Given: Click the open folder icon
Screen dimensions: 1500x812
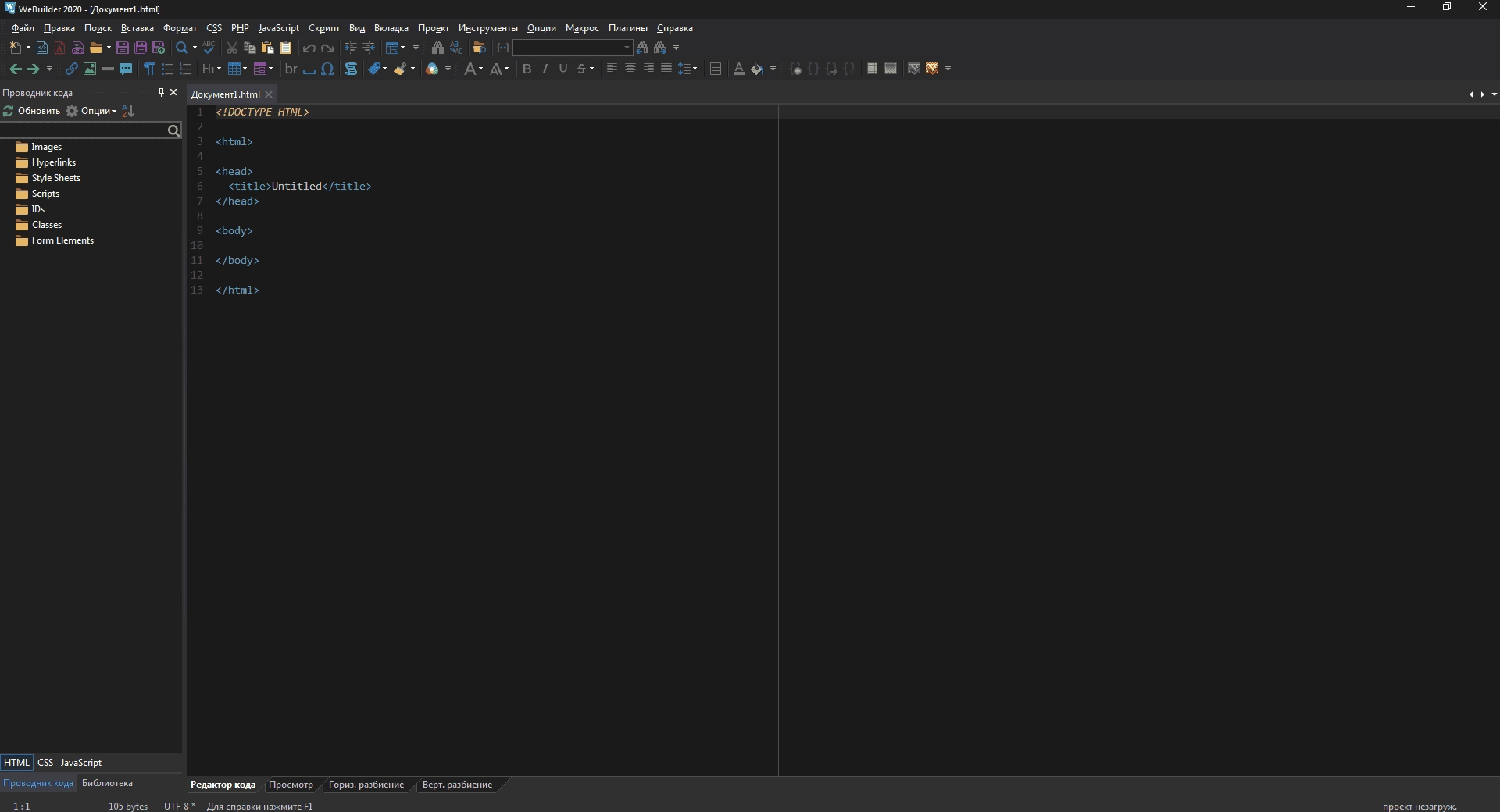Looking at the screenshot, I should 95,48.
